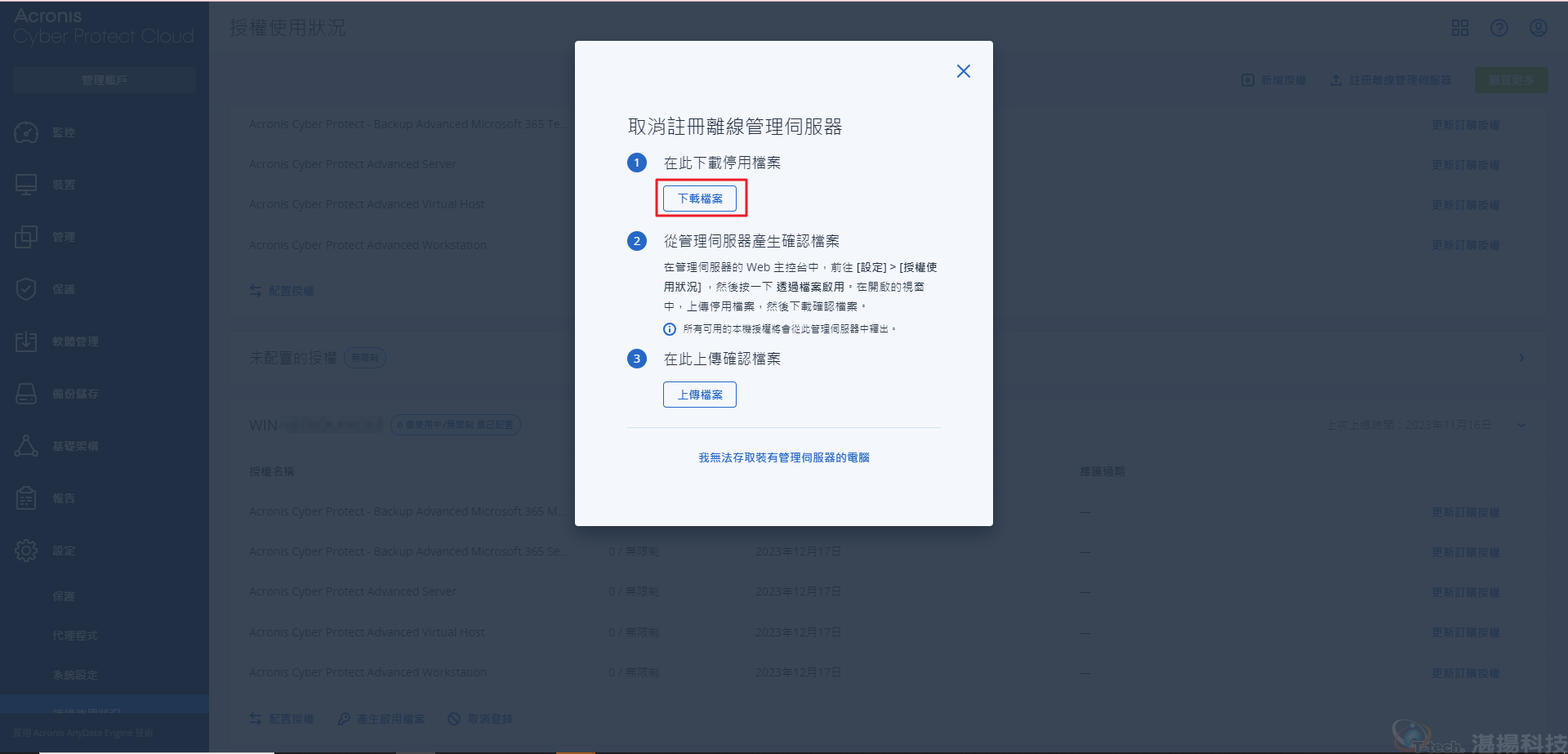Screen dimensions: 1568x754
Task: Expand the 未配置的授權 section chevron
Action: pyautogui.click(x=1521, y=358)
